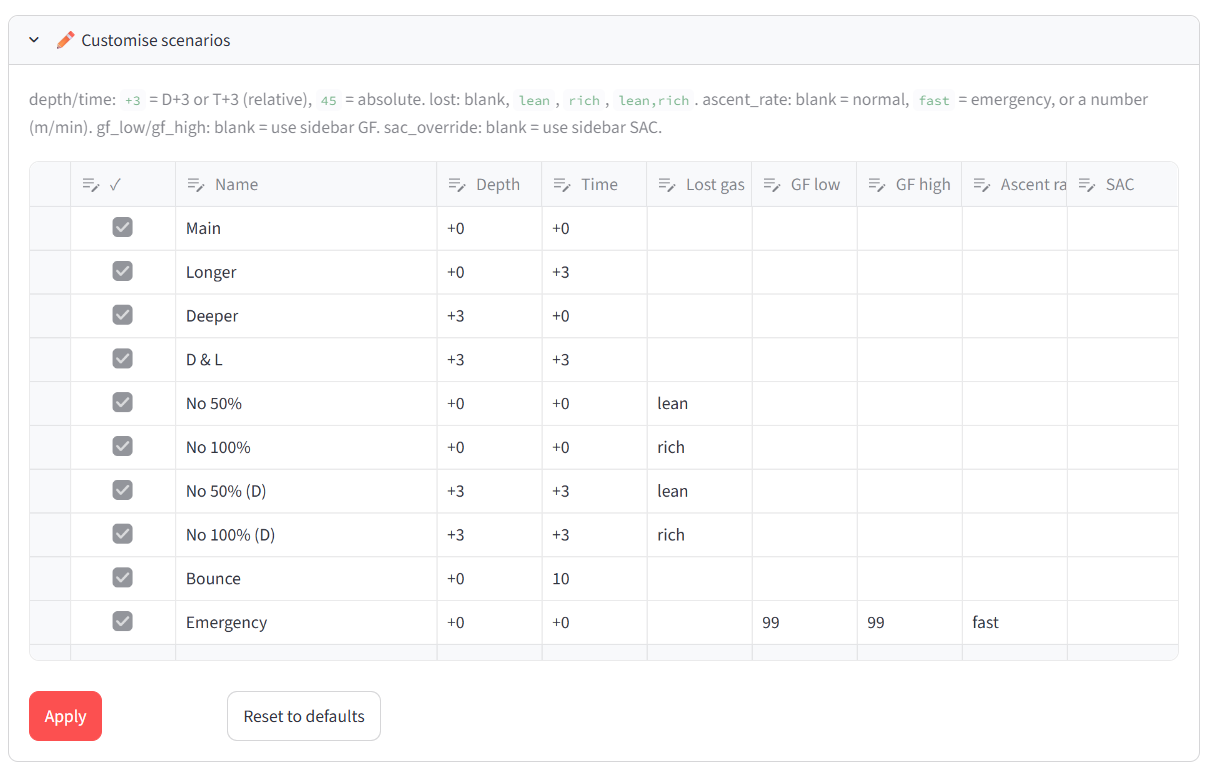The image size is (1207, 767).
Task: Click the edit icon in GF low header
Action: point(772,184)
